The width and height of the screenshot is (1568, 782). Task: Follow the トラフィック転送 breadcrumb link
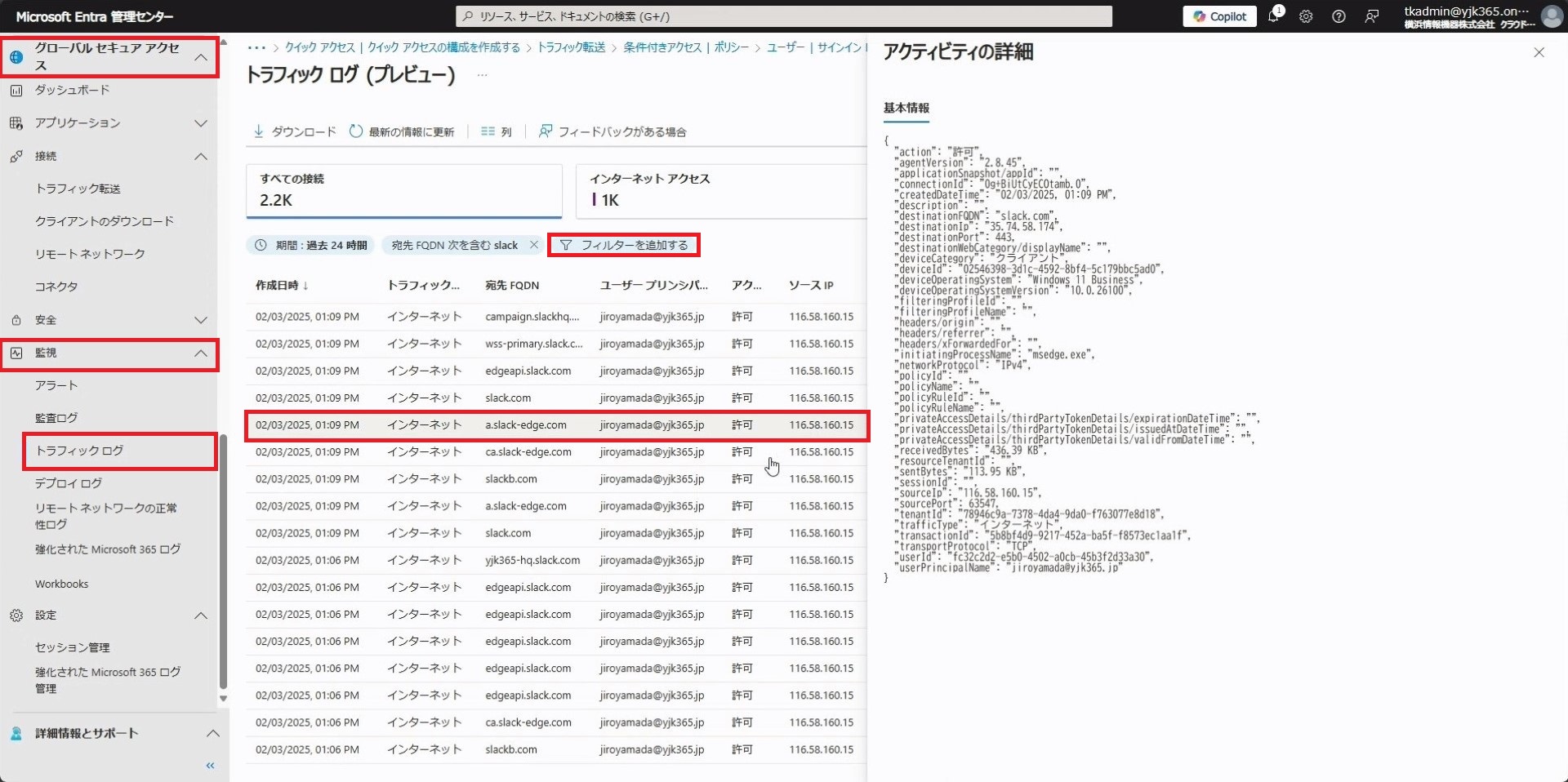571,47
